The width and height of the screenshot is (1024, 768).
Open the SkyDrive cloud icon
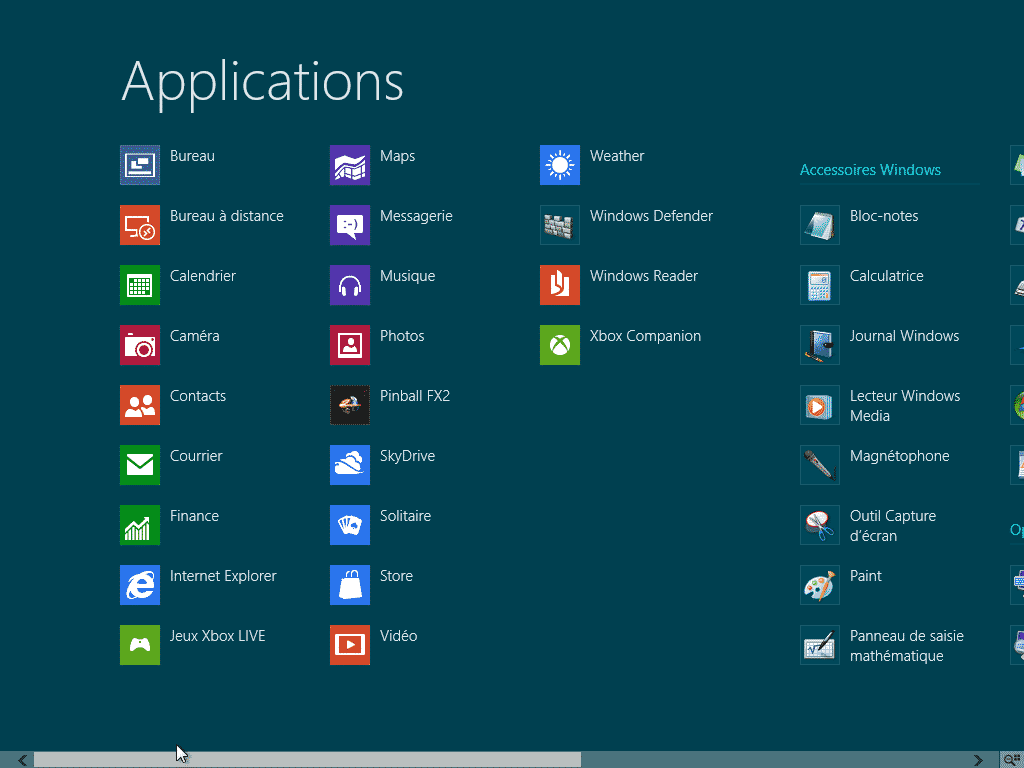350,465
